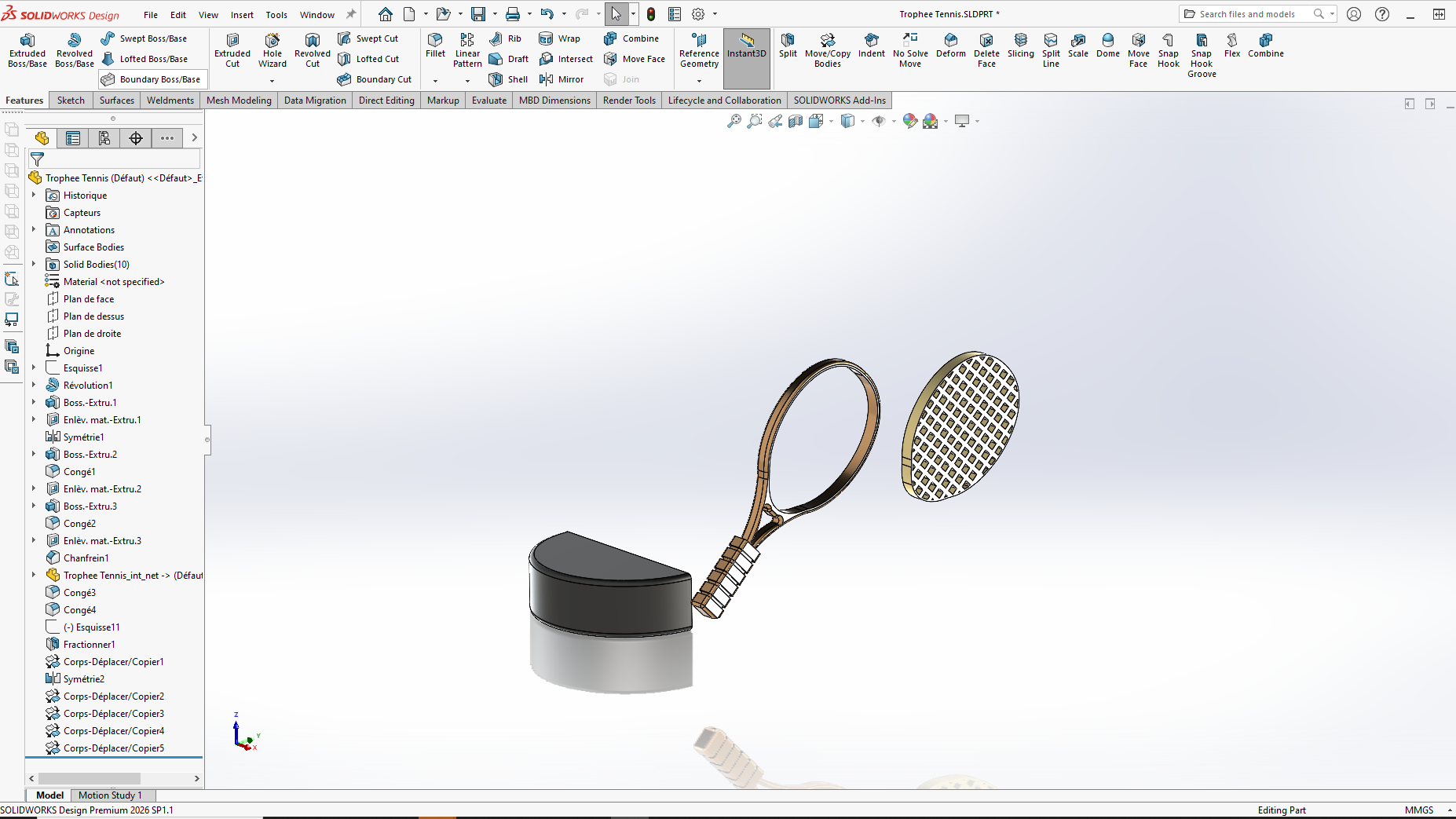Click the Rib tool

point(505,38)
